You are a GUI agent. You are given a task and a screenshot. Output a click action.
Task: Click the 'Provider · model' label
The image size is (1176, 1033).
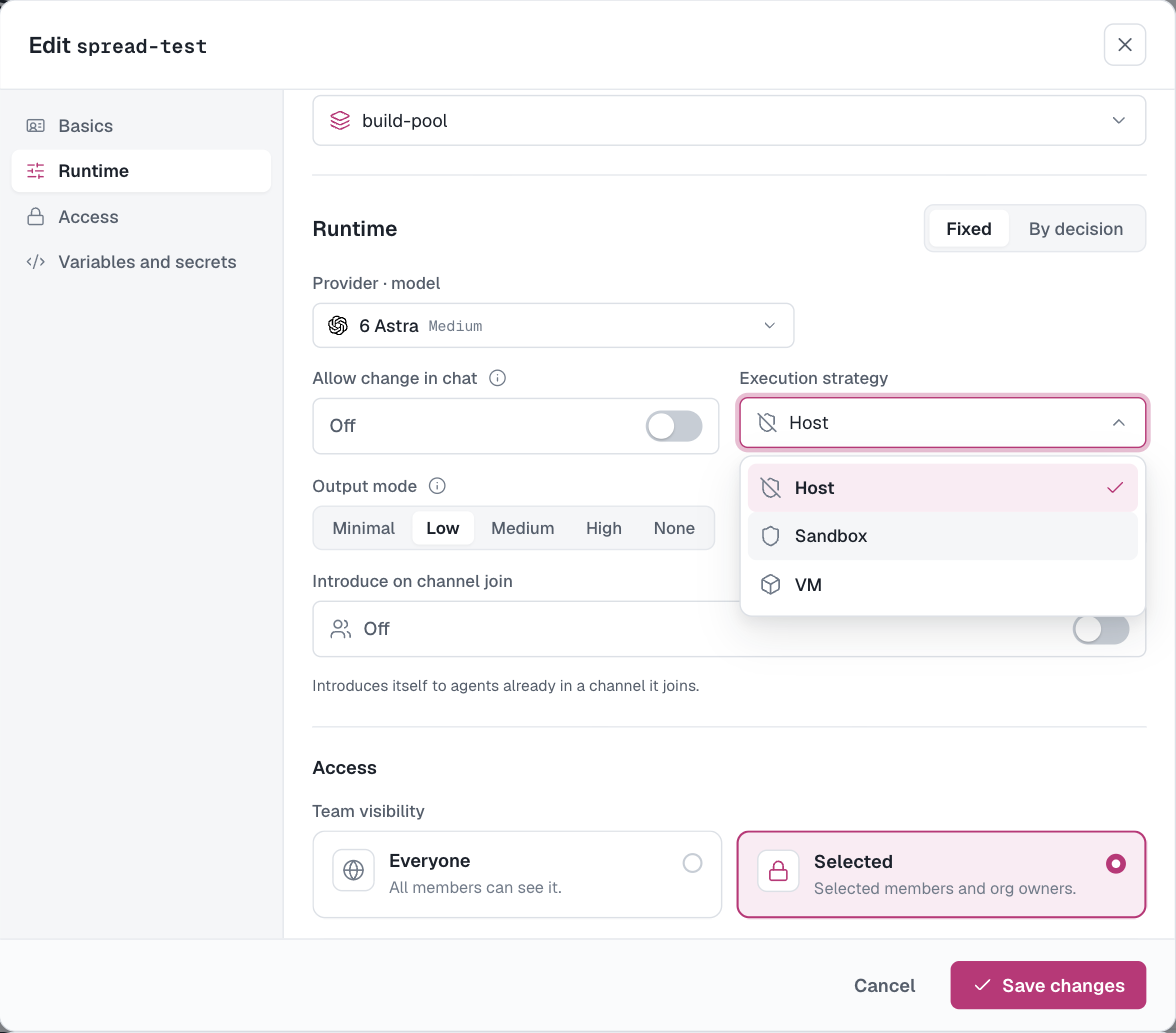(376, 283)
